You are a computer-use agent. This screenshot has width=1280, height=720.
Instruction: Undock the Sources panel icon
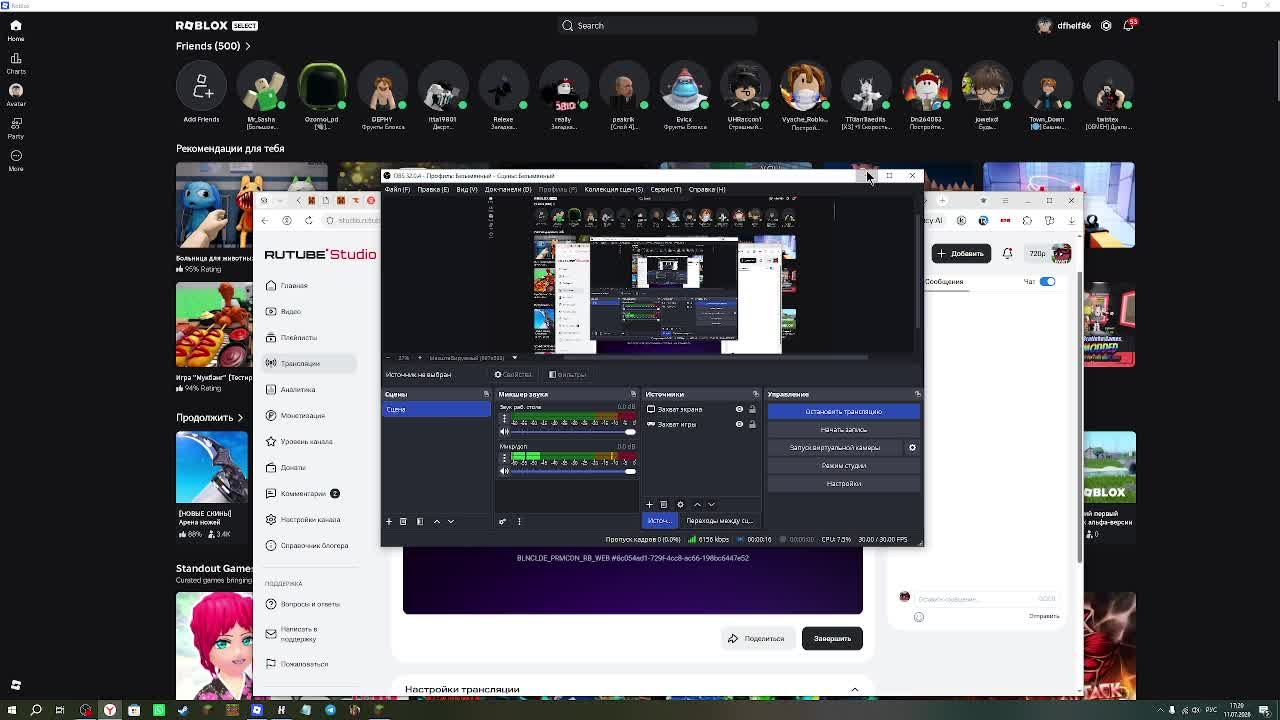click(x=755, y=394)
